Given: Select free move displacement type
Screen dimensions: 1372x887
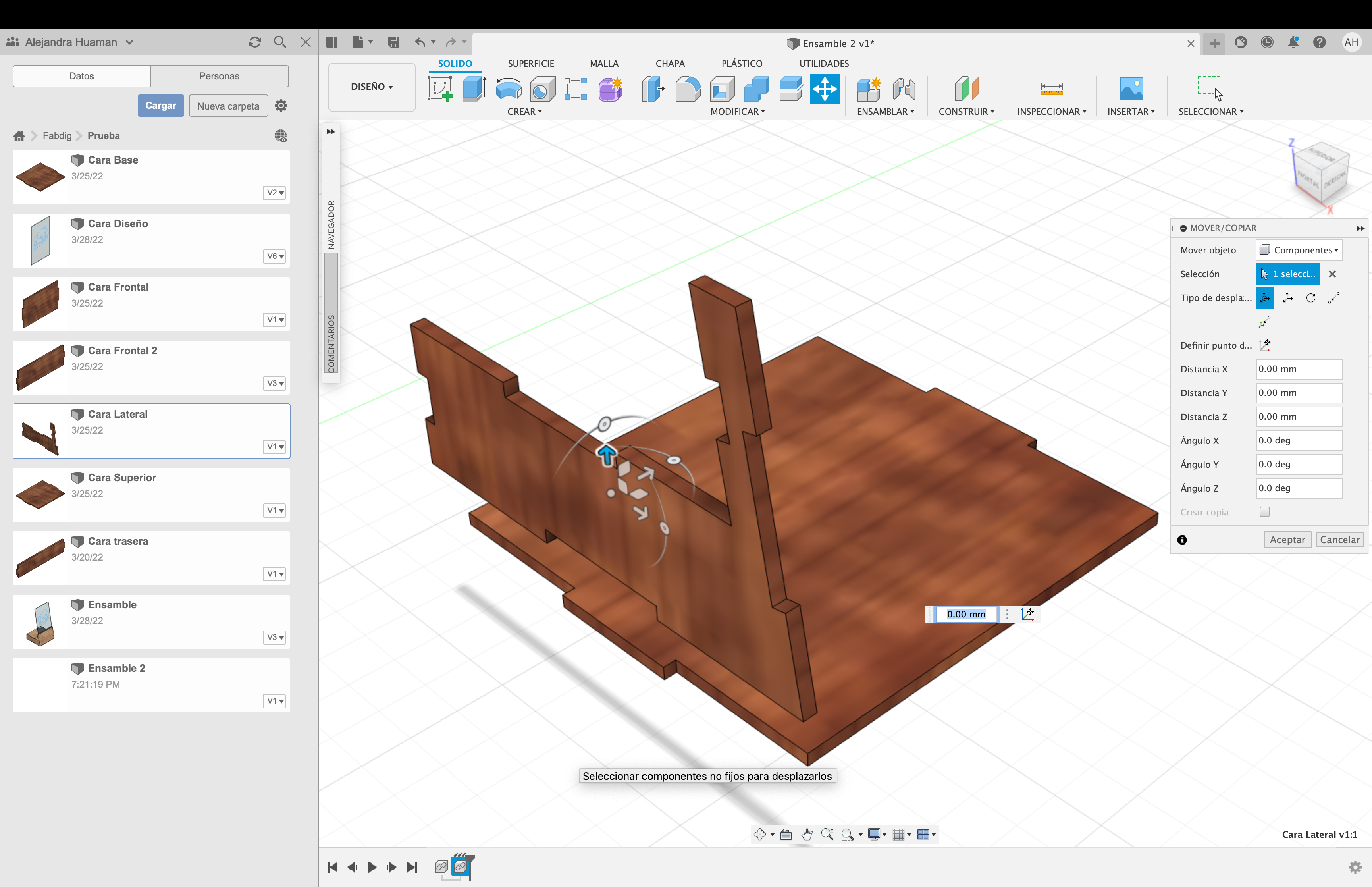Looking at the screenshot, I should 1265,298.
